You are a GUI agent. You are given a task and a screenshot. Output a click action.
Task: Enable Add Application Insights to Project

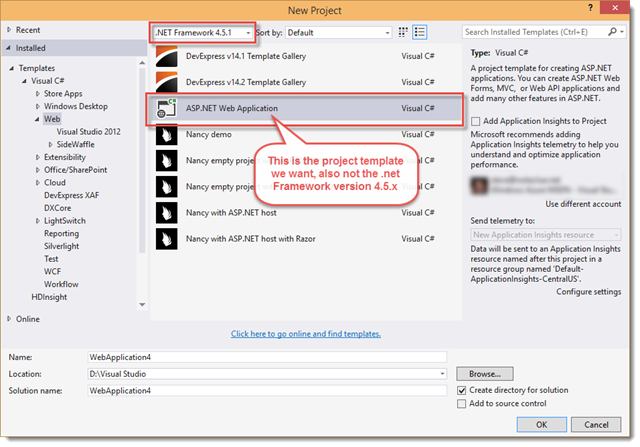[475, 121]
